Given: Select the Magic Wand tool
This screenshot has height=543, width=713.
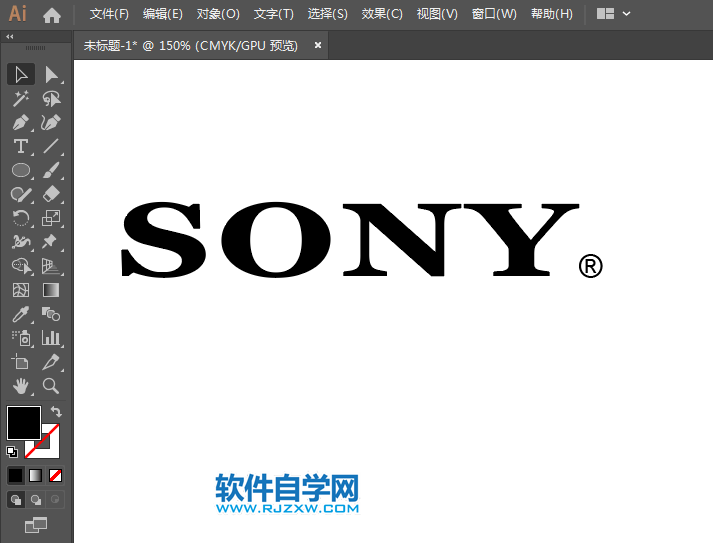Looking at the screenshot, I should (21, 99).
